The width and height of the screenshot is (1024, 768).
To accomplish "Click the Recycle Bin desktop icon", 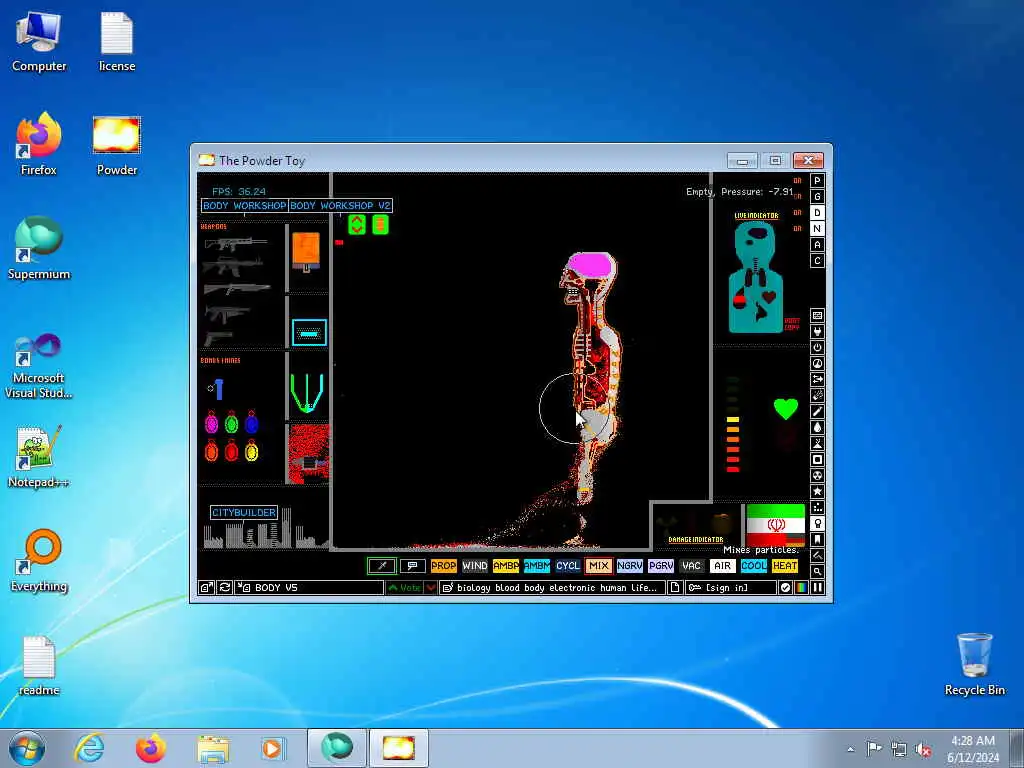I will click(x=974, y=665).
